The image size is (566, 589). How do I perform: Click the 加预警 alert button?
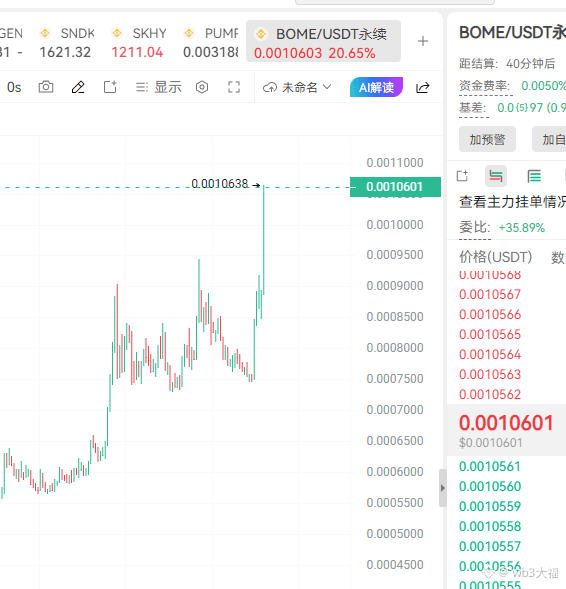(x=487, y=139)
